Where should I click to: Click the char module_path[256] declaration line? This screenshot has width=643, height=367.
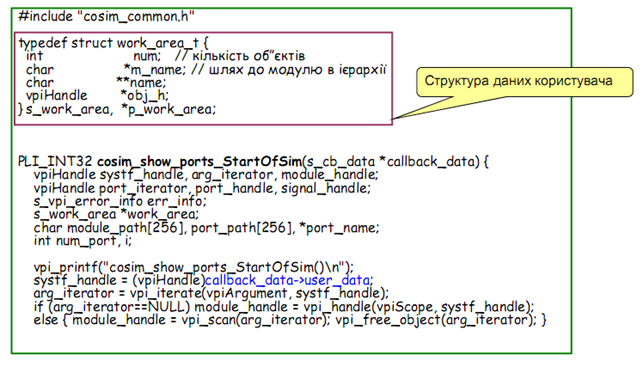click(x=206, y=228)
